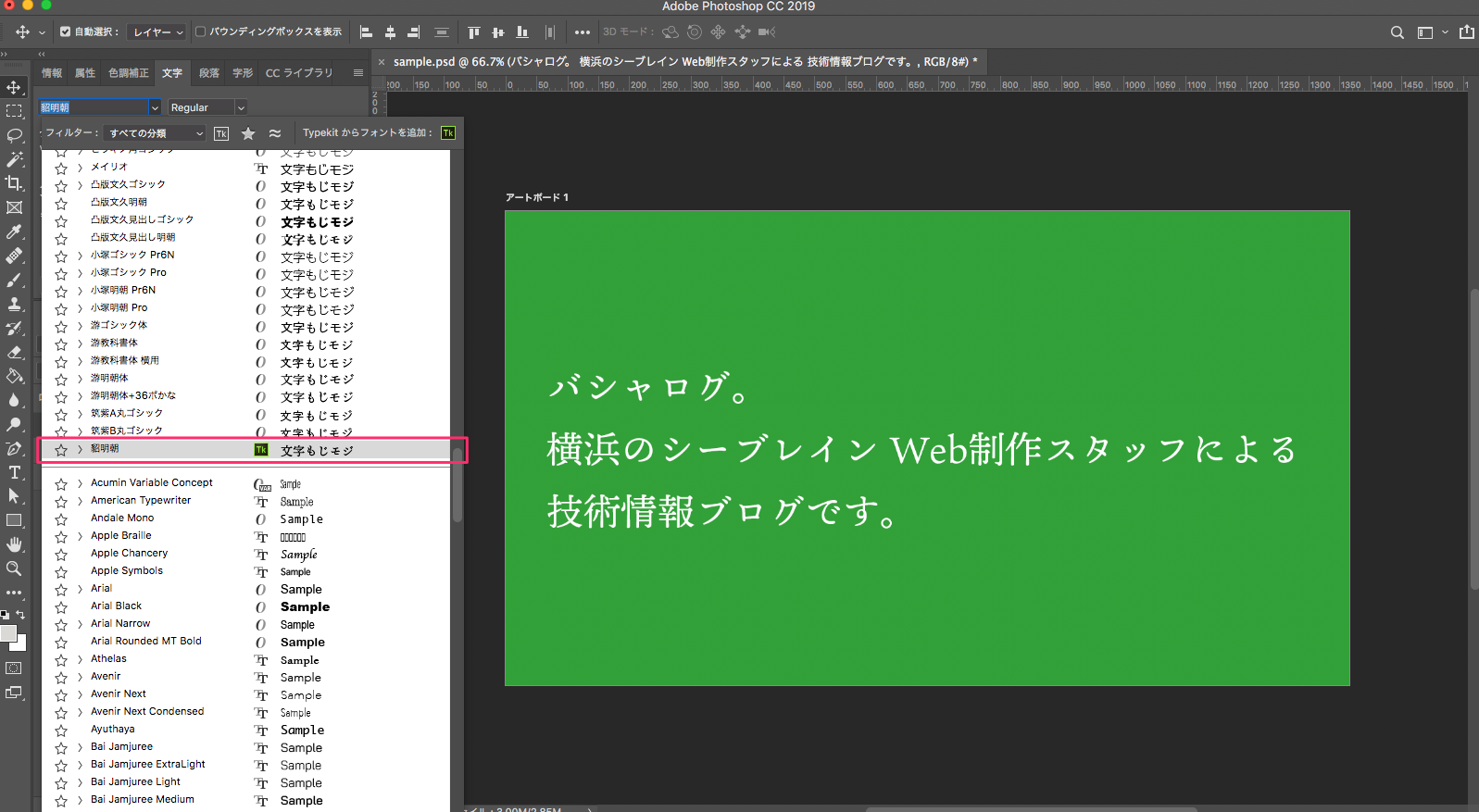Switch to the 段落 panel tab

(209, 72)
